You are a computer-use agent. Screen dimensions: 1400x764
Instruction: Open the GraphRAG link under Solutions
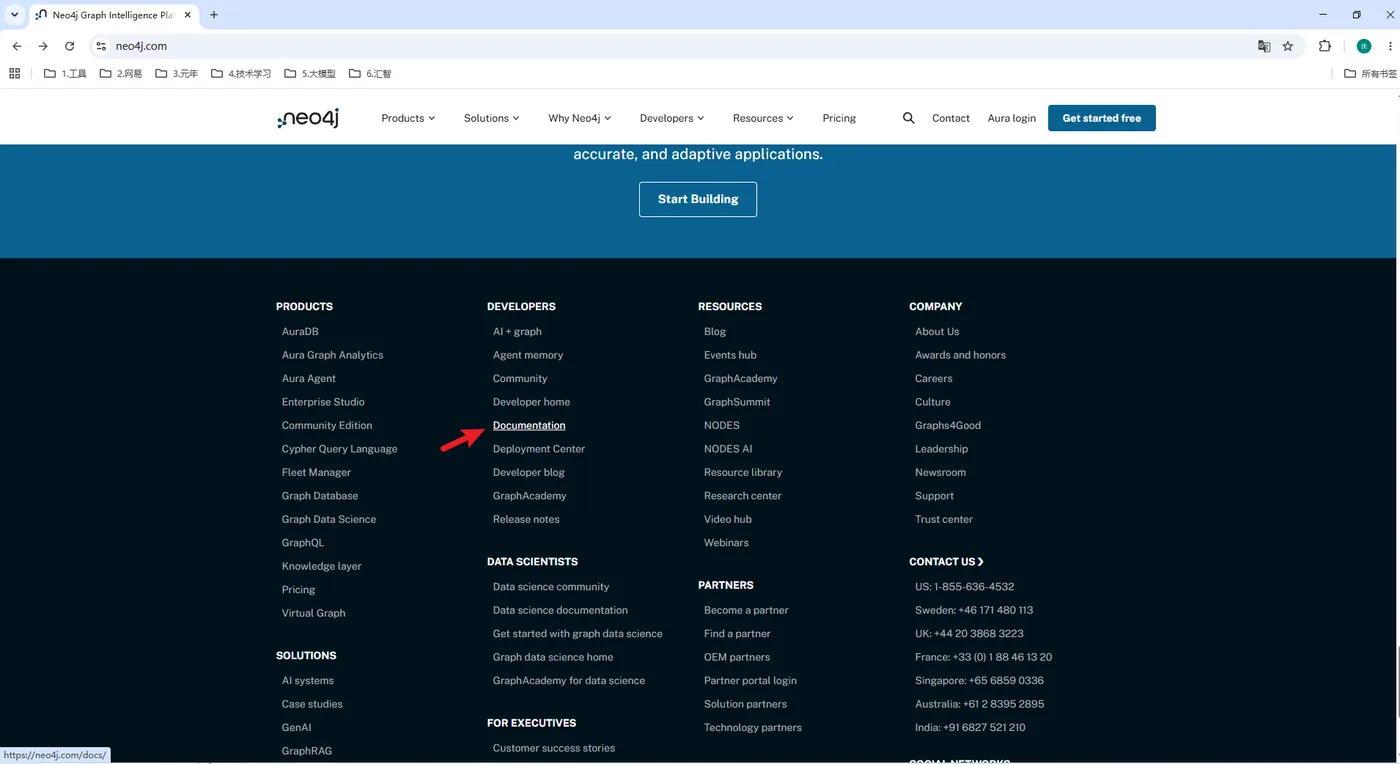pyautogui.click(x=307, y=751)
